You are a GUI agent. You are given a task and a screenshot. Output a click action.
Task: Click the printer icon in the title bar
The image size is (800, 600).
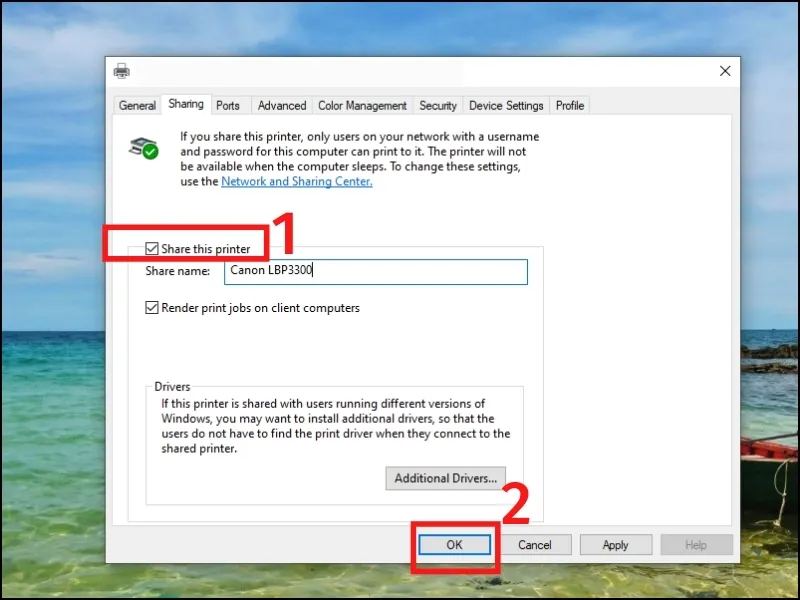tap(122, 71)
